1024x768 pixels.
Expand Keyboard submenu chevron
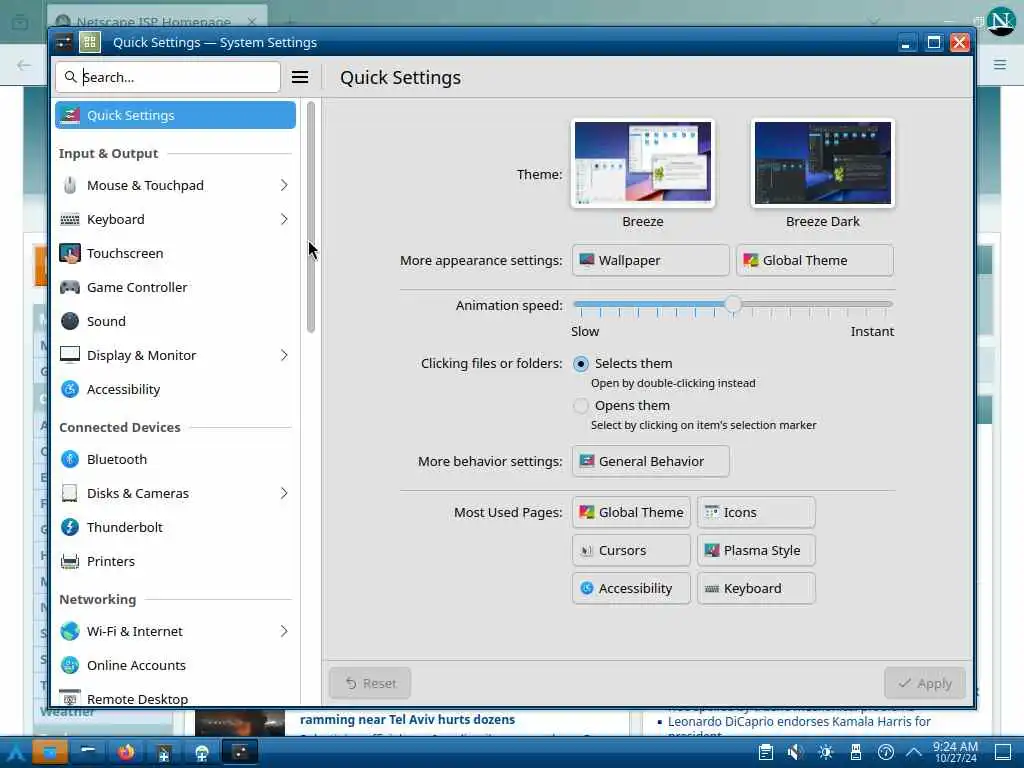pyautogui.click(x=284, y=219)
